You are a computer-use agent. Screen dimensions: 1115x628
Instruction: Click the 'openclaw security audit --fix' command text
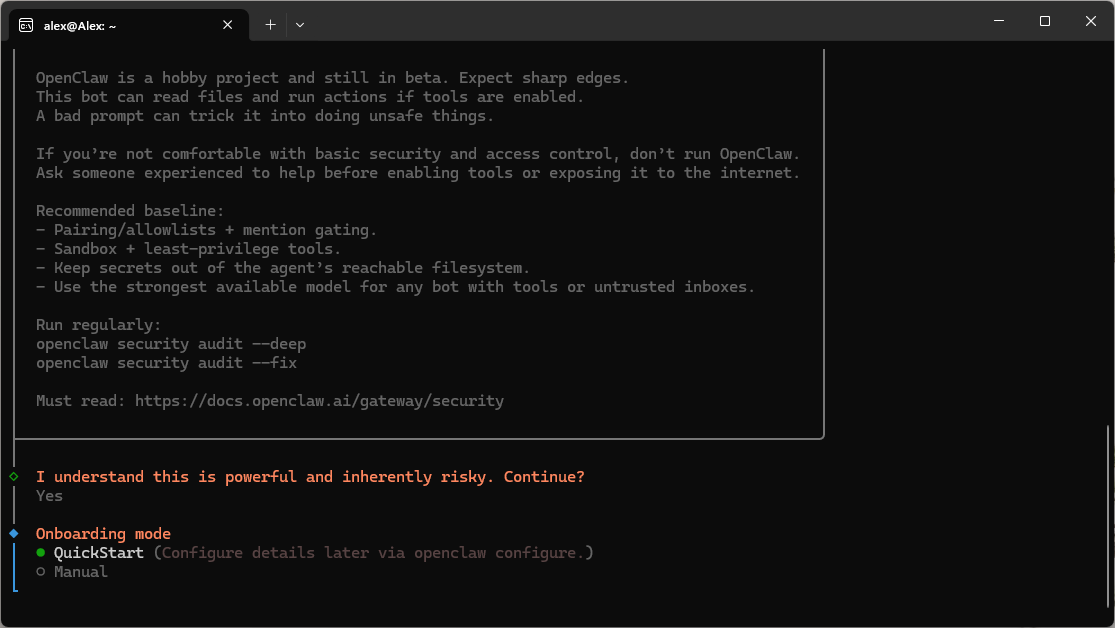click(x=166, y=363)
